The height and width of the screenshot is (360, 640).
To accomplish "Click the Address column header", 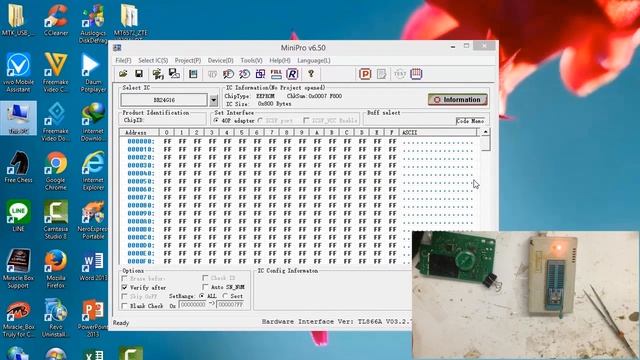I will pyautogui.click(x=139, y=132).
